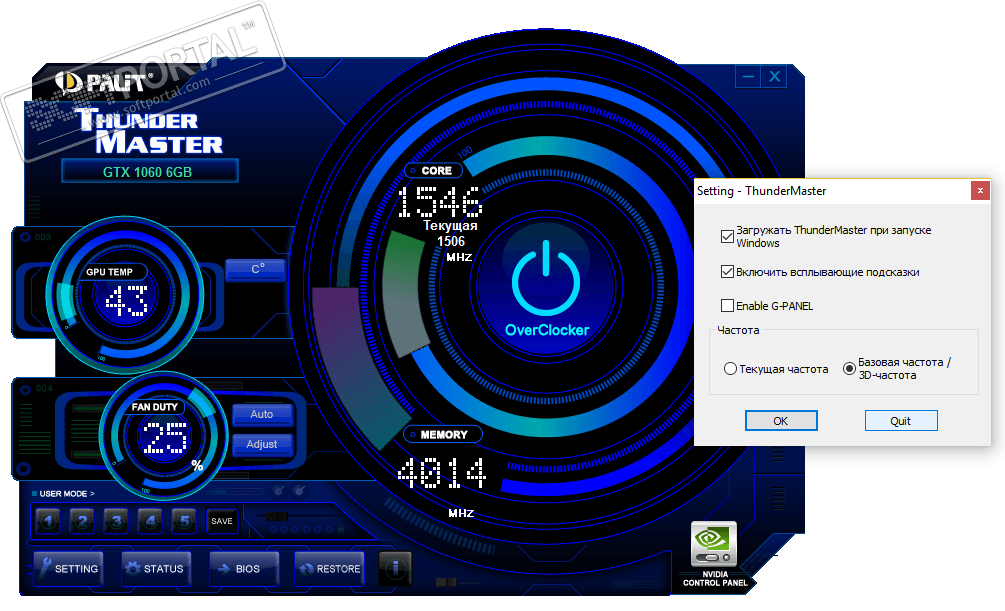1005x611 pixels.
Task: Open NVIDIA Control Panel icon
Action: pyautogui.click(x=714, y=544)
